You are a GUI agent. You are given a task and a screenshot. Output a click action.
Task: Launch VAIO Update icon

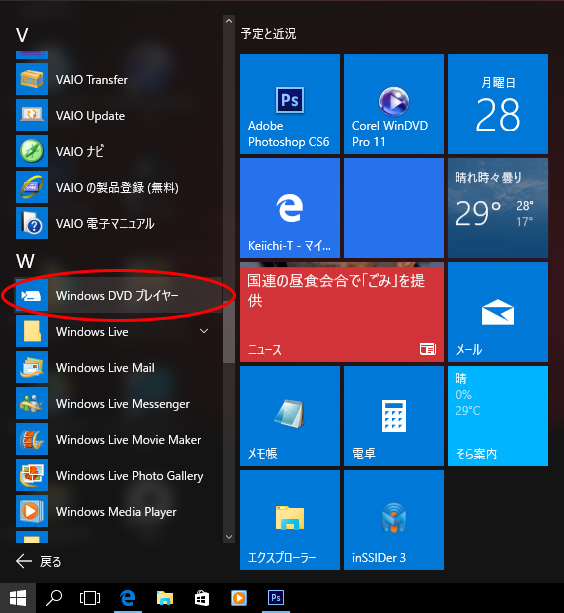32,115
